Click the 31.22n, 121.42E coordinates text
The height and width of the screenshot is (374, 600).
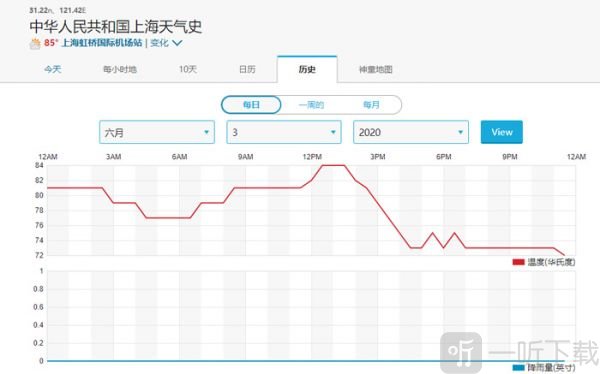[x=58, y=10]
